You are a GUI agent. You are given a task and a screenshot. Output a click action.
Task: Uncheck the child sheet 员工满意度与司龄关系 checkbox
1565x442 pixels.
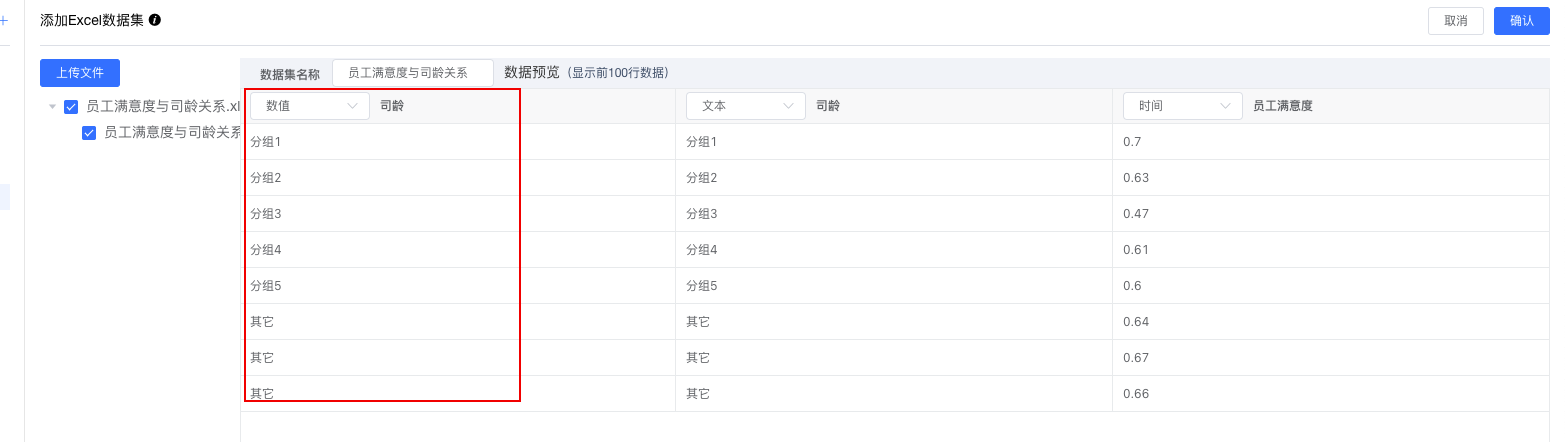pos(89,132)
